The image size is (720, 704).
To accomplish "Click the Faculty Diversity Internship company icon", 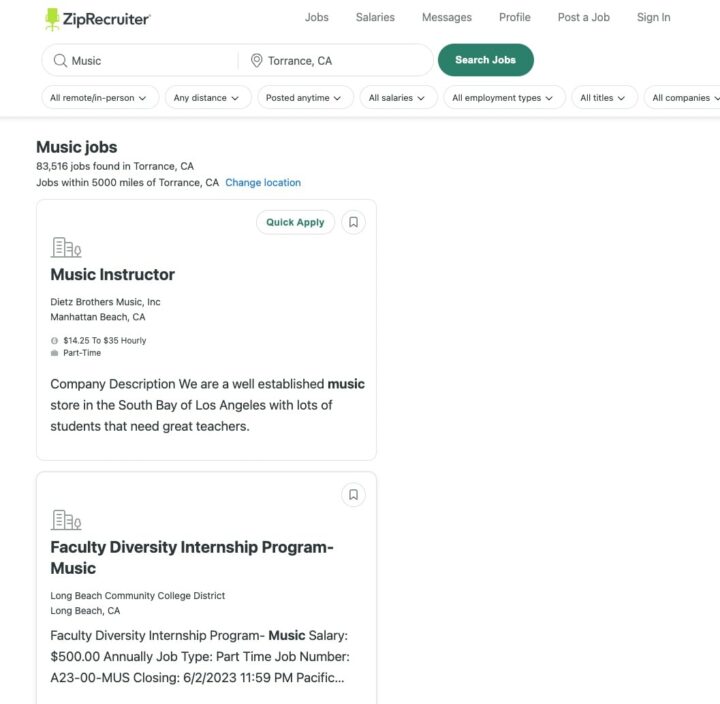I will click(66, 519).
